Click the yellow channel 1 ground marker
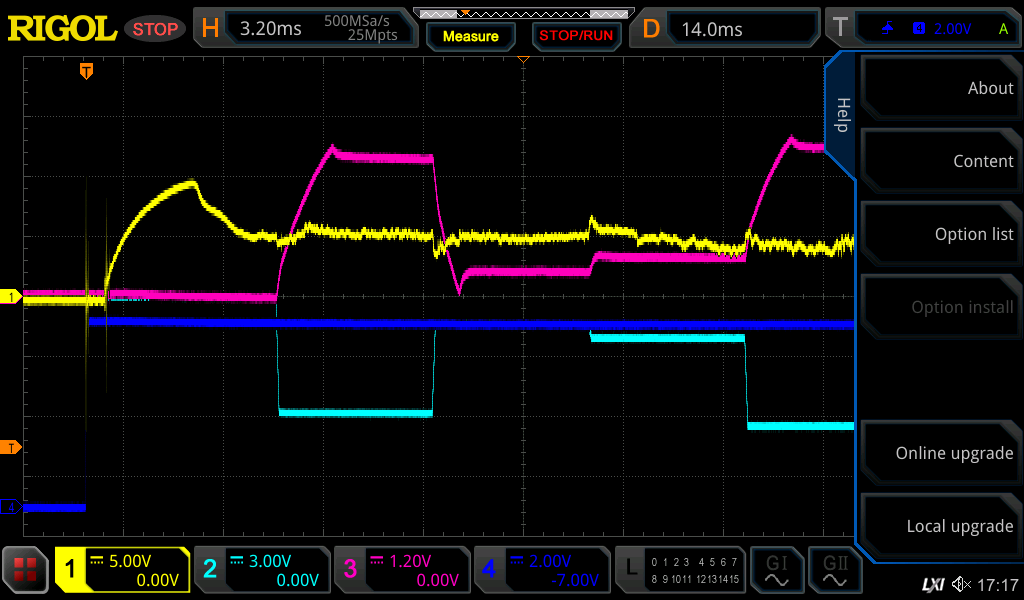1024x600 pixels. coord(11,297)
